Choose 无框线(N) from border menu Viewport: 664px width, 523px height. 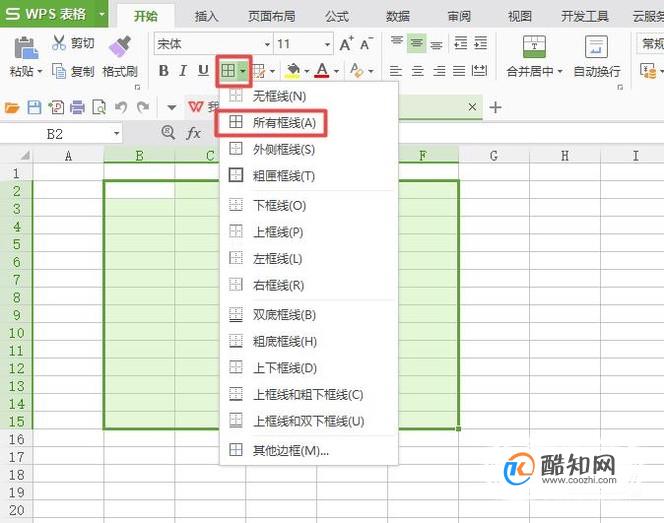(x=308, y=96)
